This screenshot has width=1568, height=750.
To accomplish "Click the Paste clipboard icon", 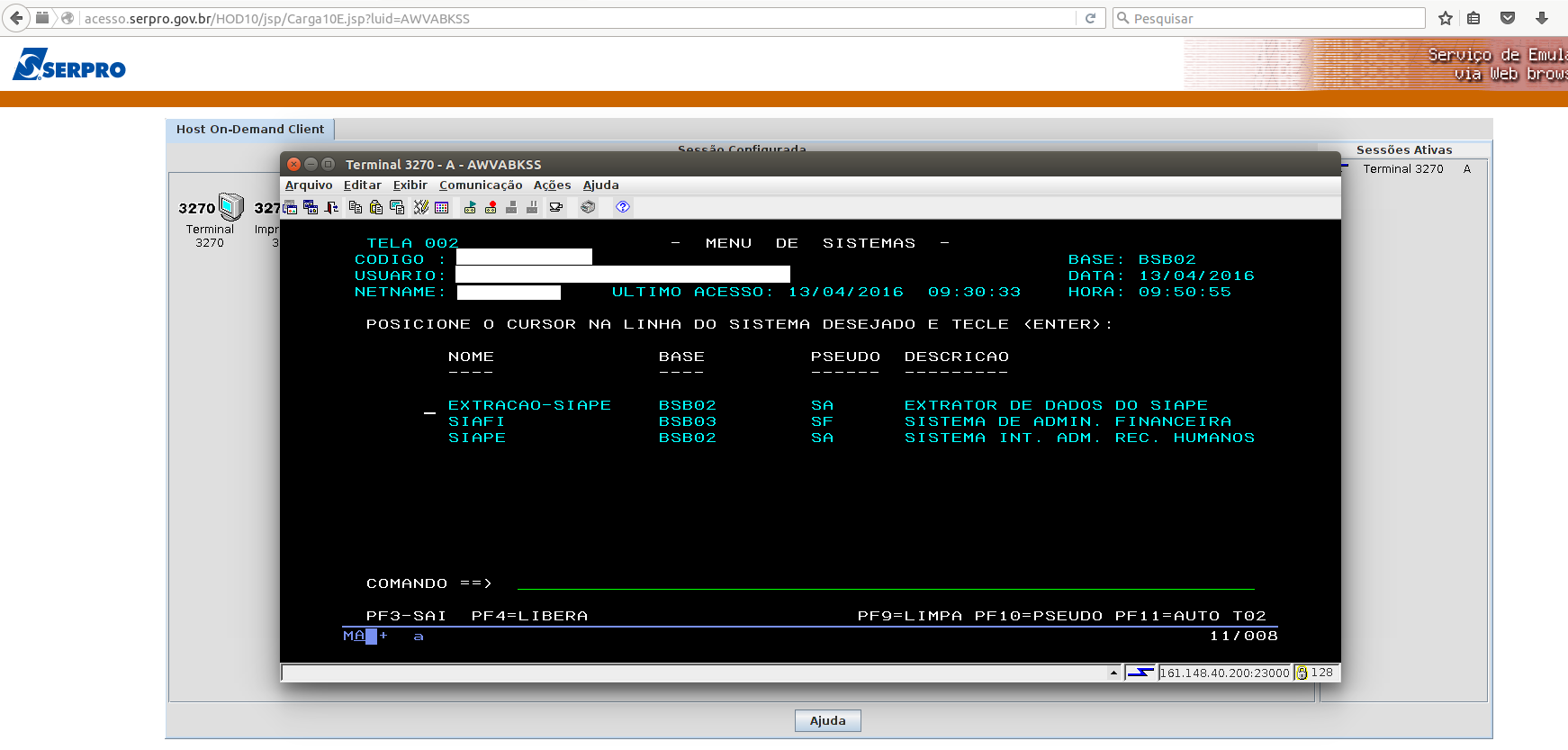I will pyautogui.click(x=376, y=207).
